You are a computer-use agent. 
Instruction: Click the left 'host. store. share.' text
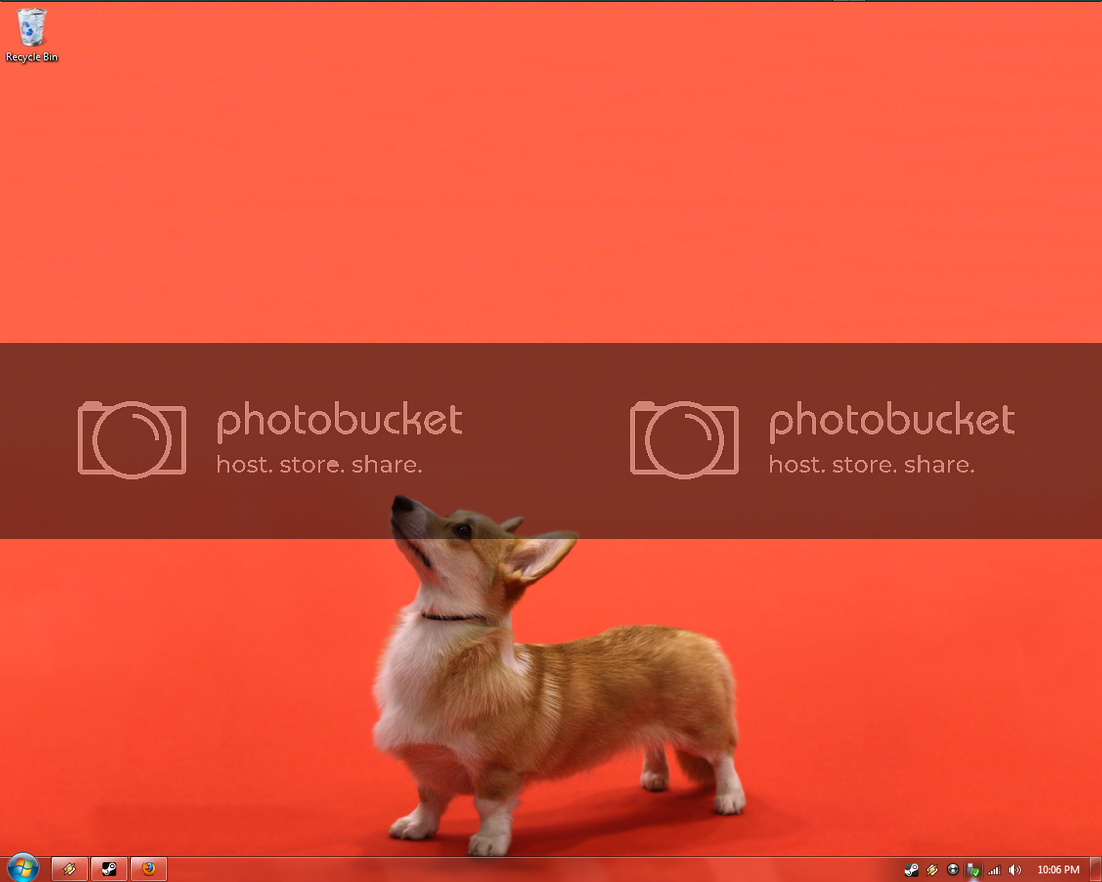[319, 465]
